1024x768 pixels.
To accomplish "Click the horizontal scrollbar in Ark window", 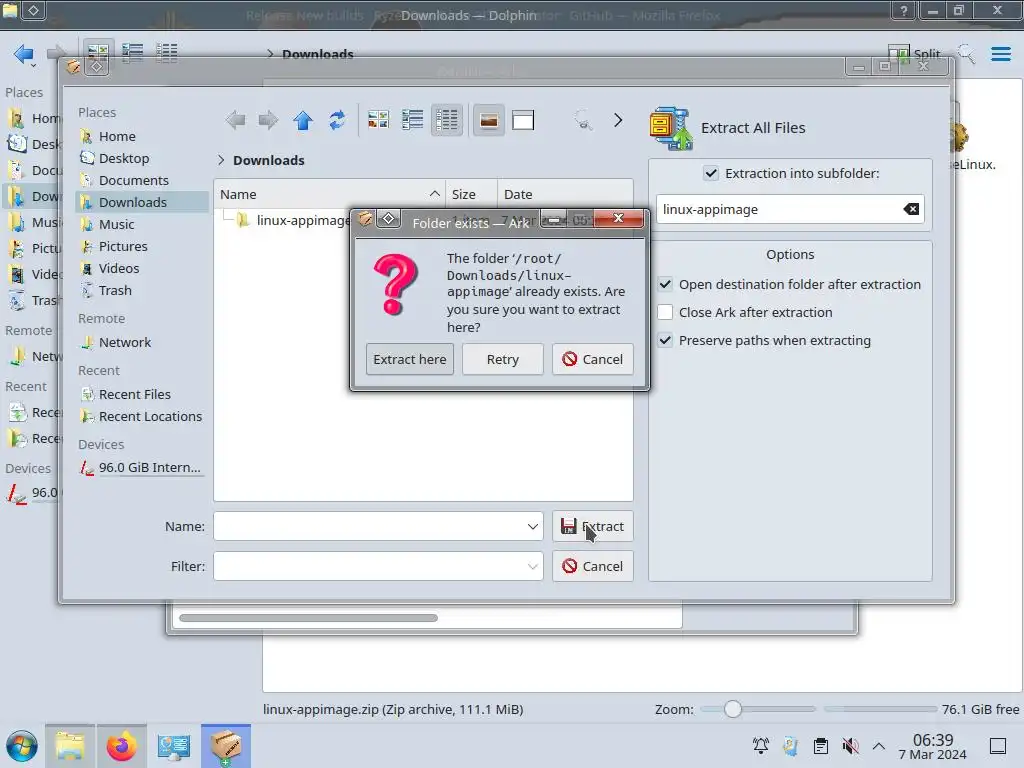I will [x=308, y=618].
